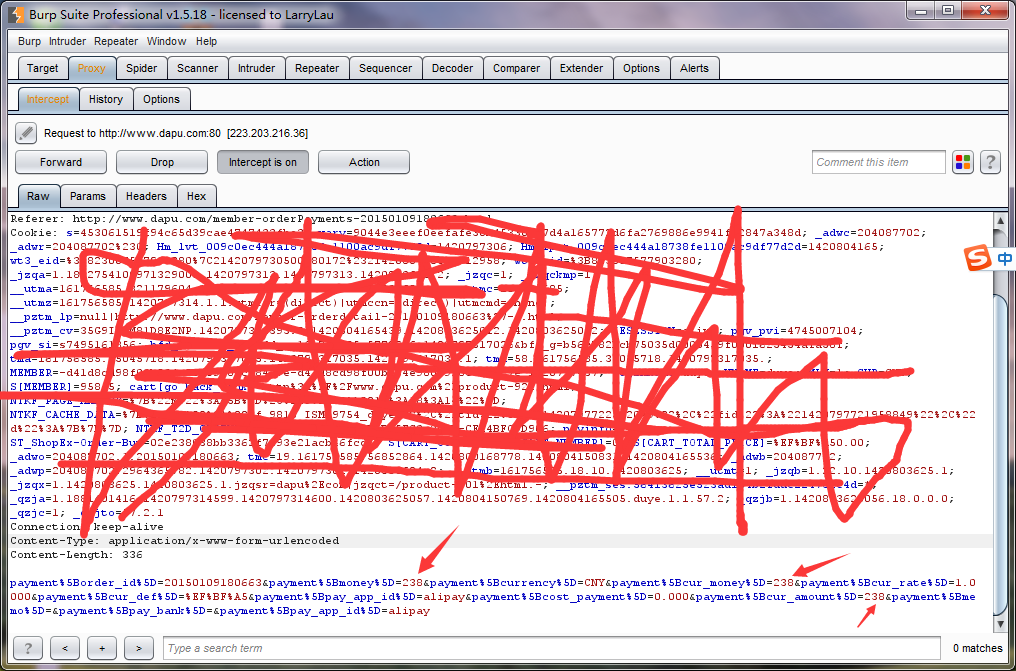Screen dimensions: 1016x671
Task: Open the Comparer tab
Action: point(516,68)
